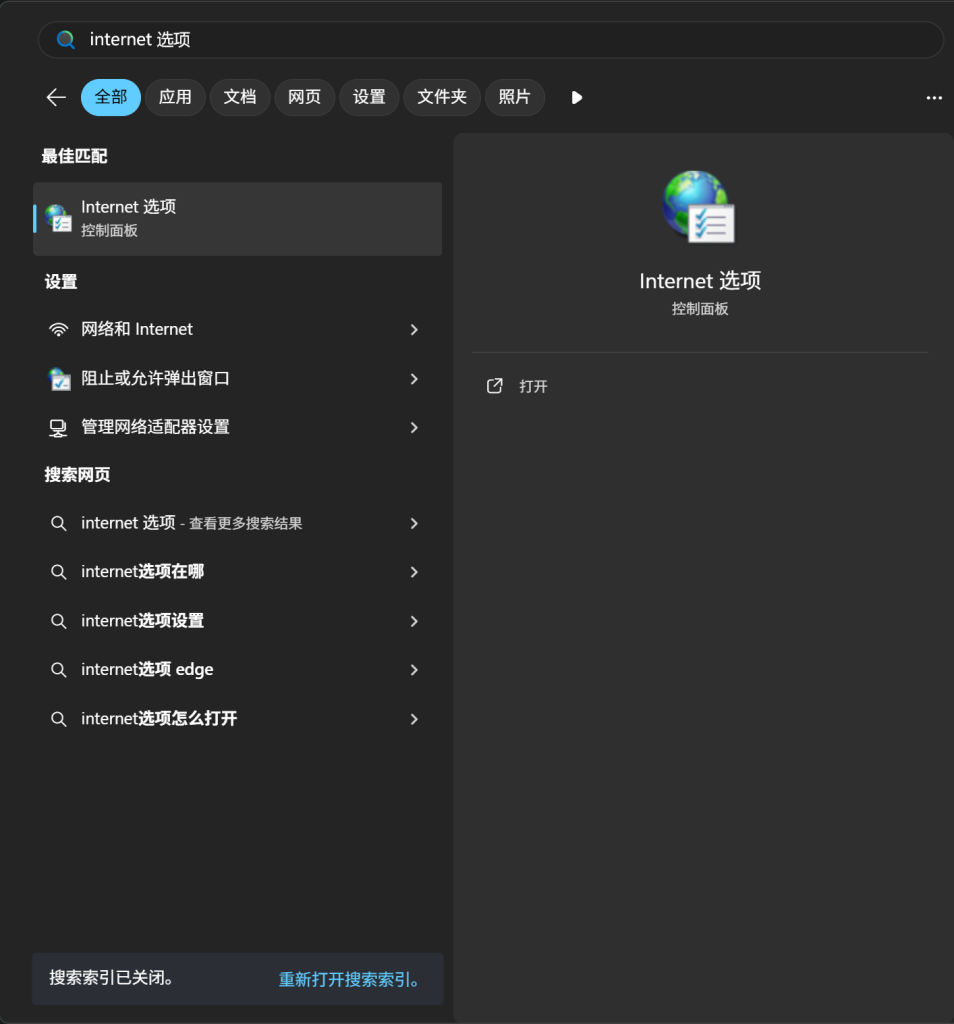
Task: Switch to the 应用 filter tab
Action: [x=174, y=97]
